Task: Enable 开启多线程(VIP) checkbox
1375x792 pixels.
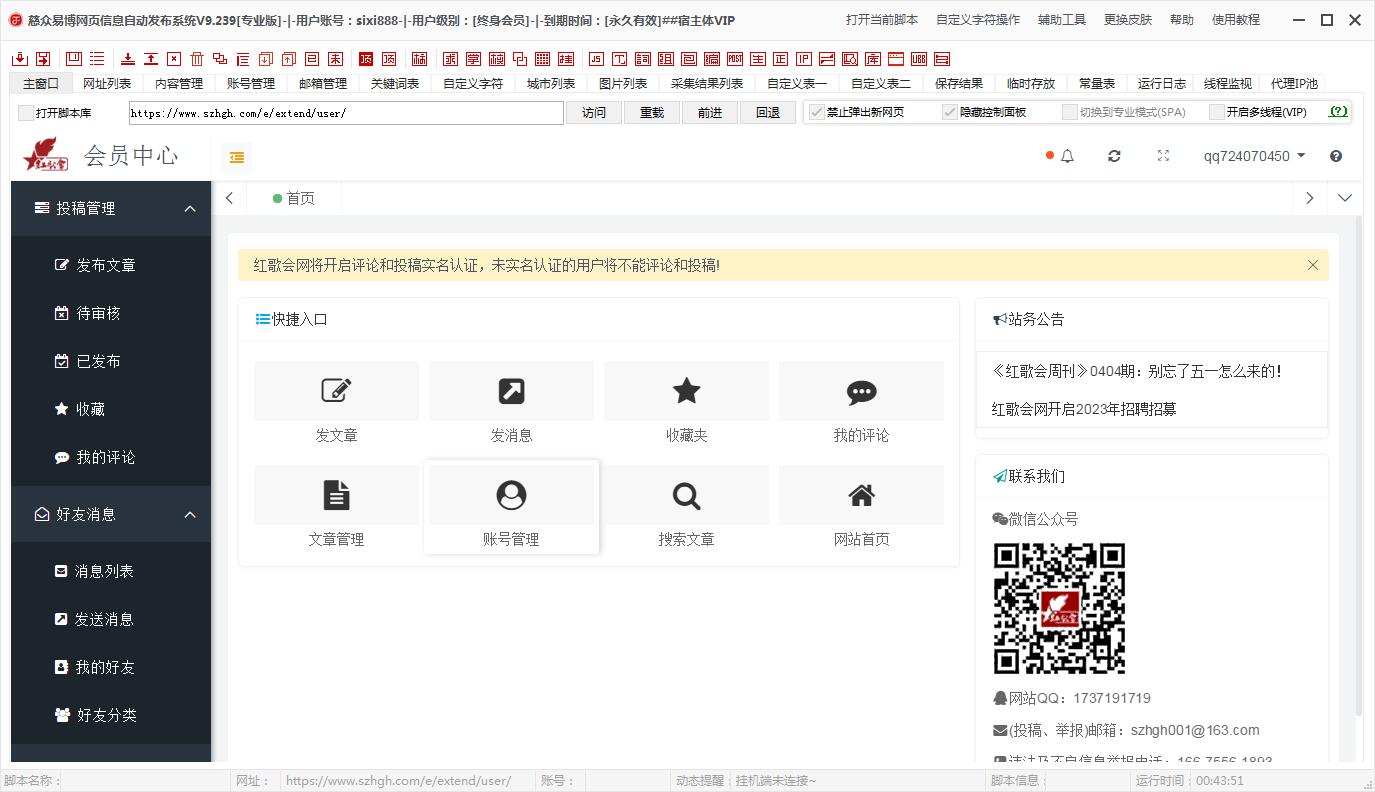Action: click(1217, 112)
